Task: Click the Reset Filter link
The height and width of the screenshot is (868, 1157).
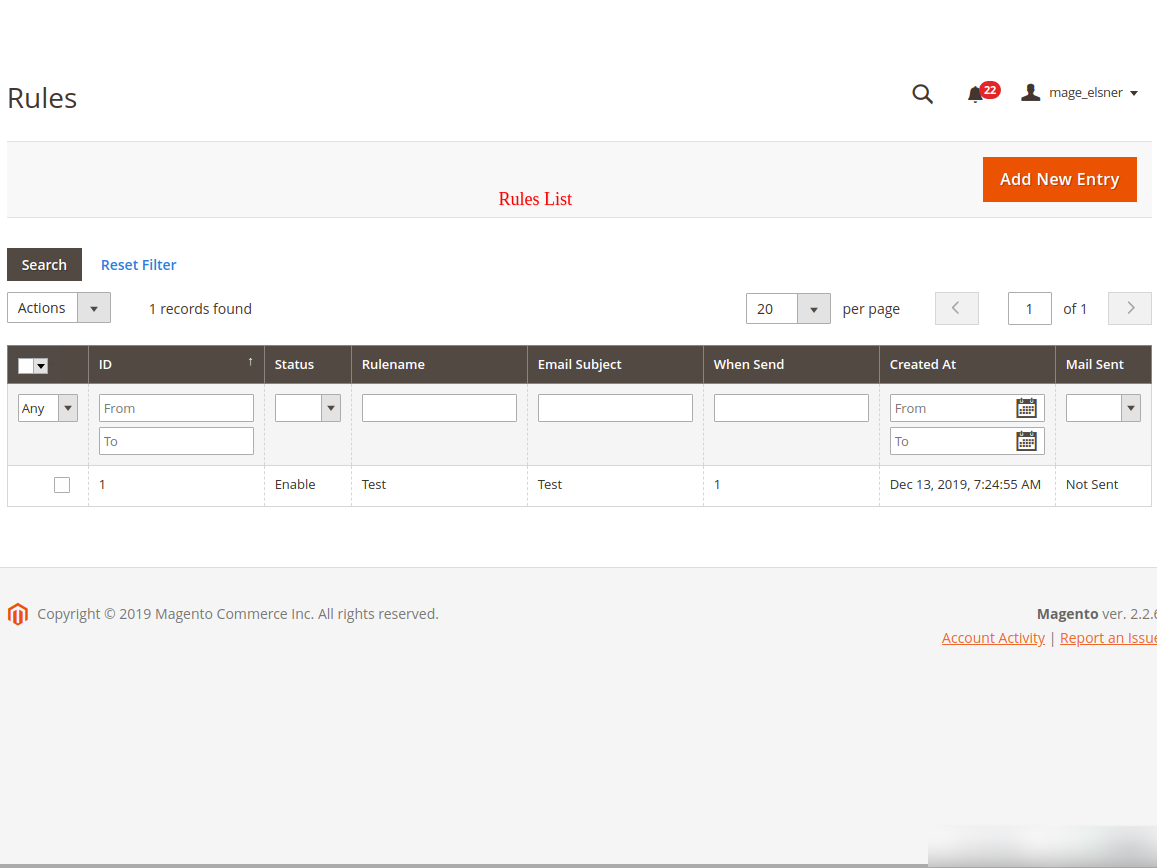Action: [139, 265]
